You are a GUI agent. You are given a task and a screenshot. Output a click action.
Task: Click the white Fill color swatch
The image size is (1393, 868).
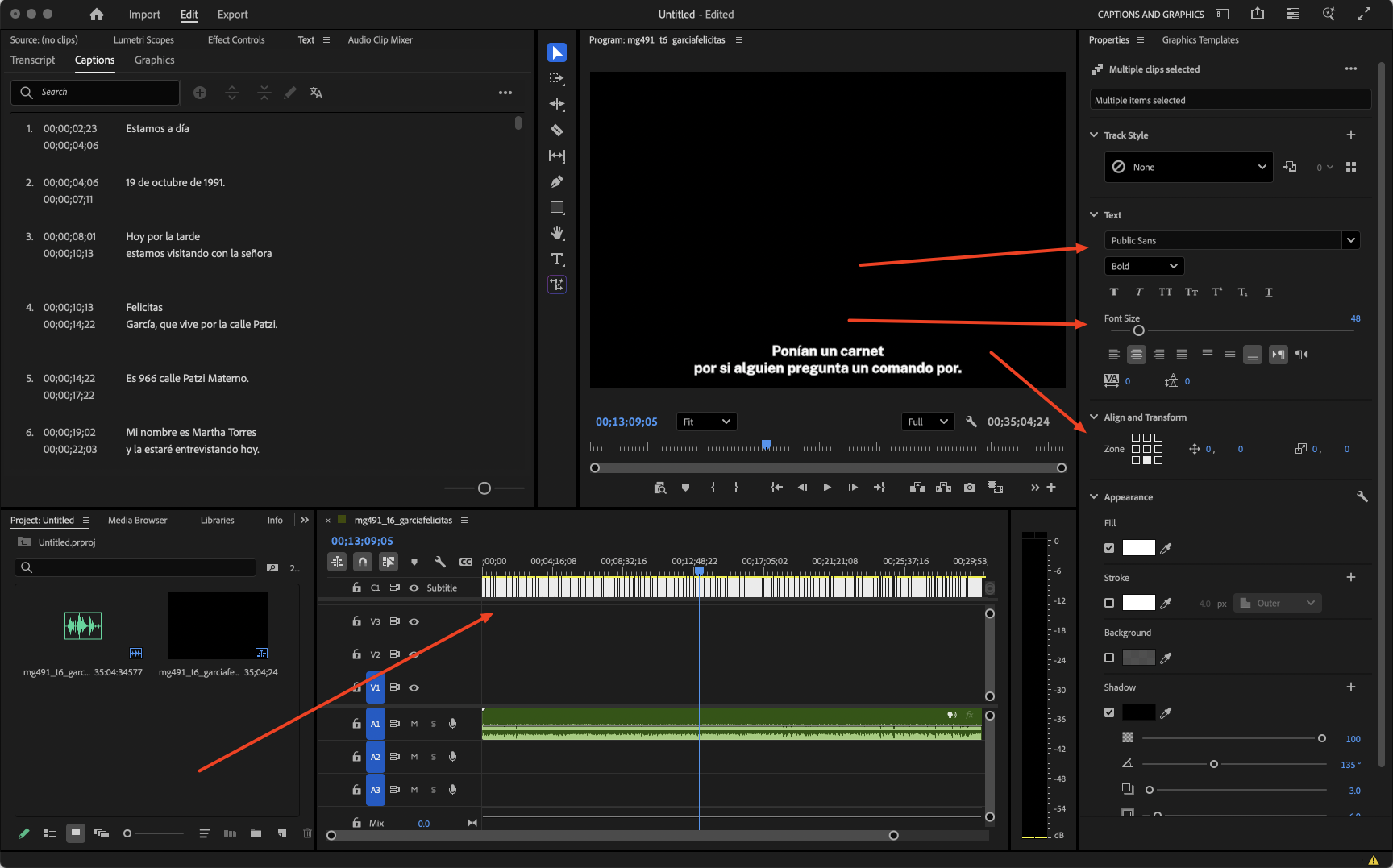click(x=1138, y=548)
